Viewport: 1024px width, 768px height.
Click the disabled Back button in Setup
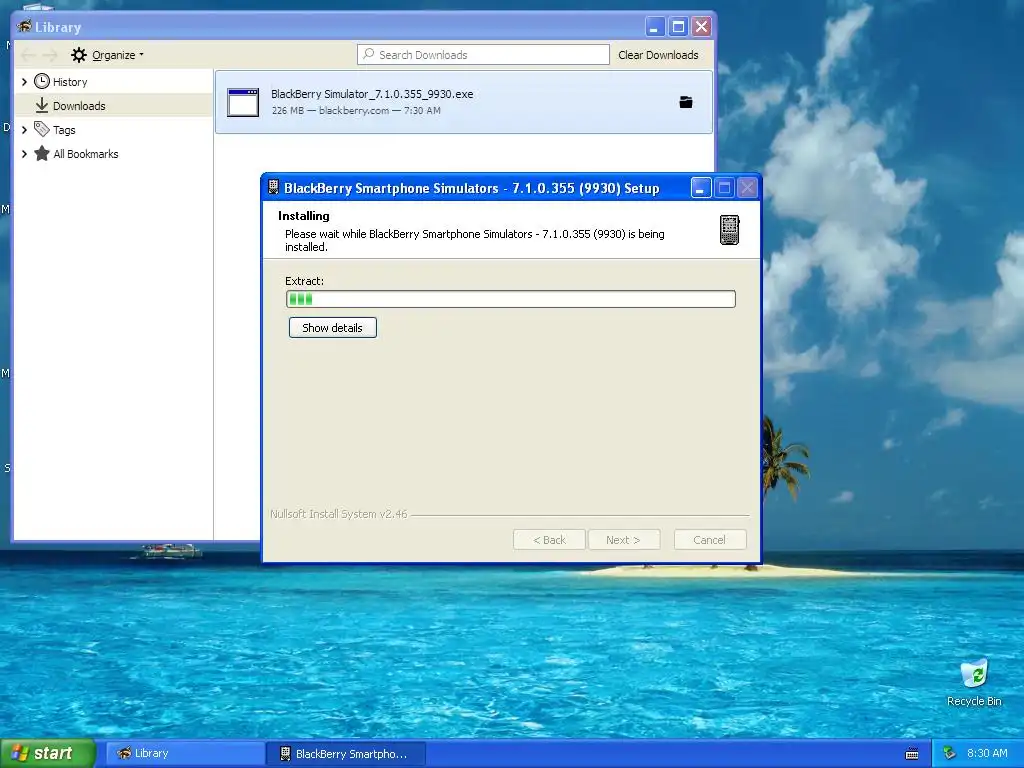(x=549, y=540)
